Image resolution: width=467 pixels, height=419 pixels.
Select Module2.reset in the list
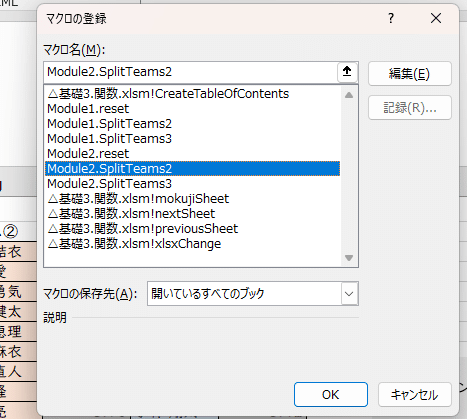193,154
